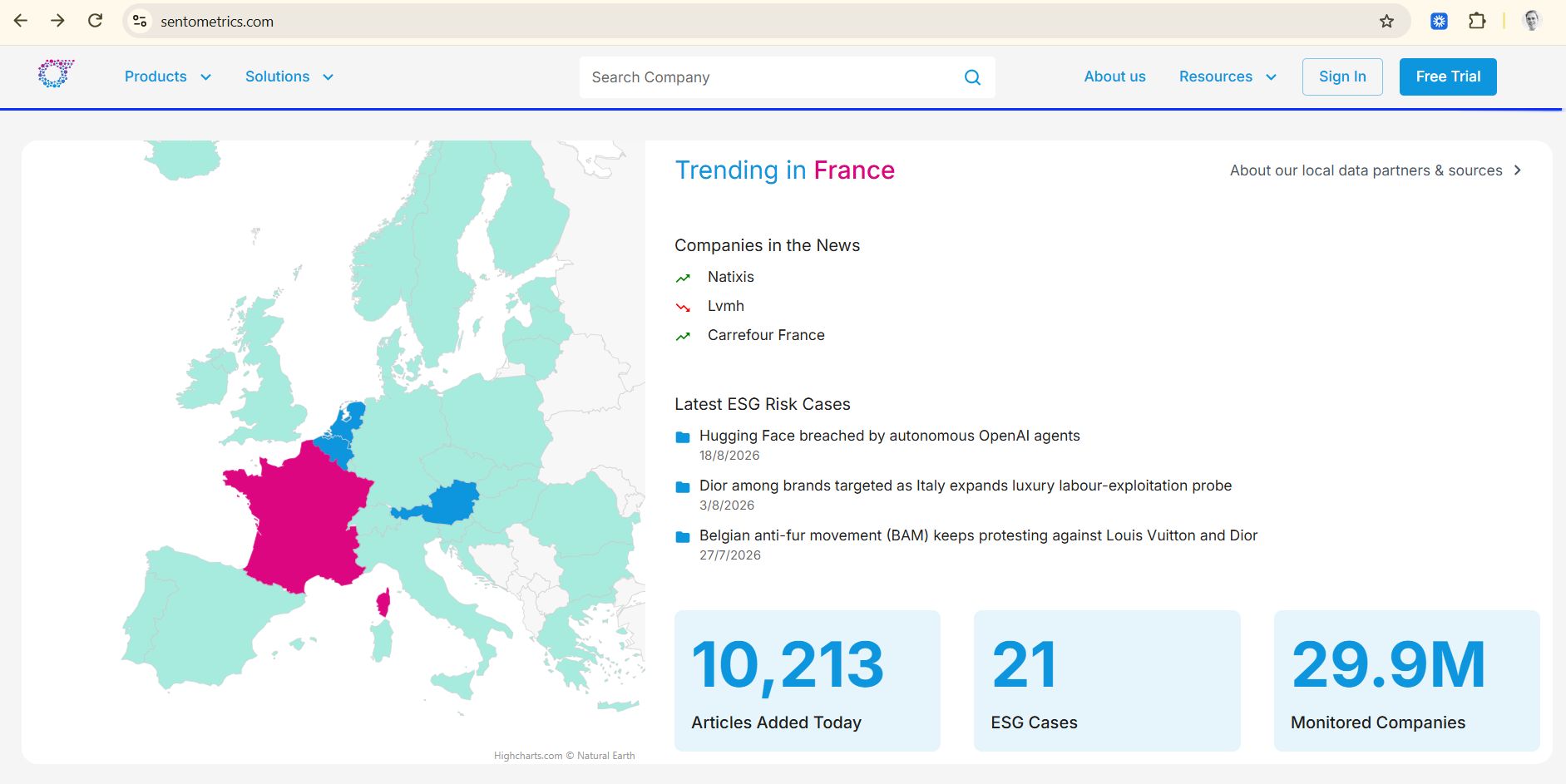
Task: Open Belgian anti-fur movement case
Action: tap(978, 535)
